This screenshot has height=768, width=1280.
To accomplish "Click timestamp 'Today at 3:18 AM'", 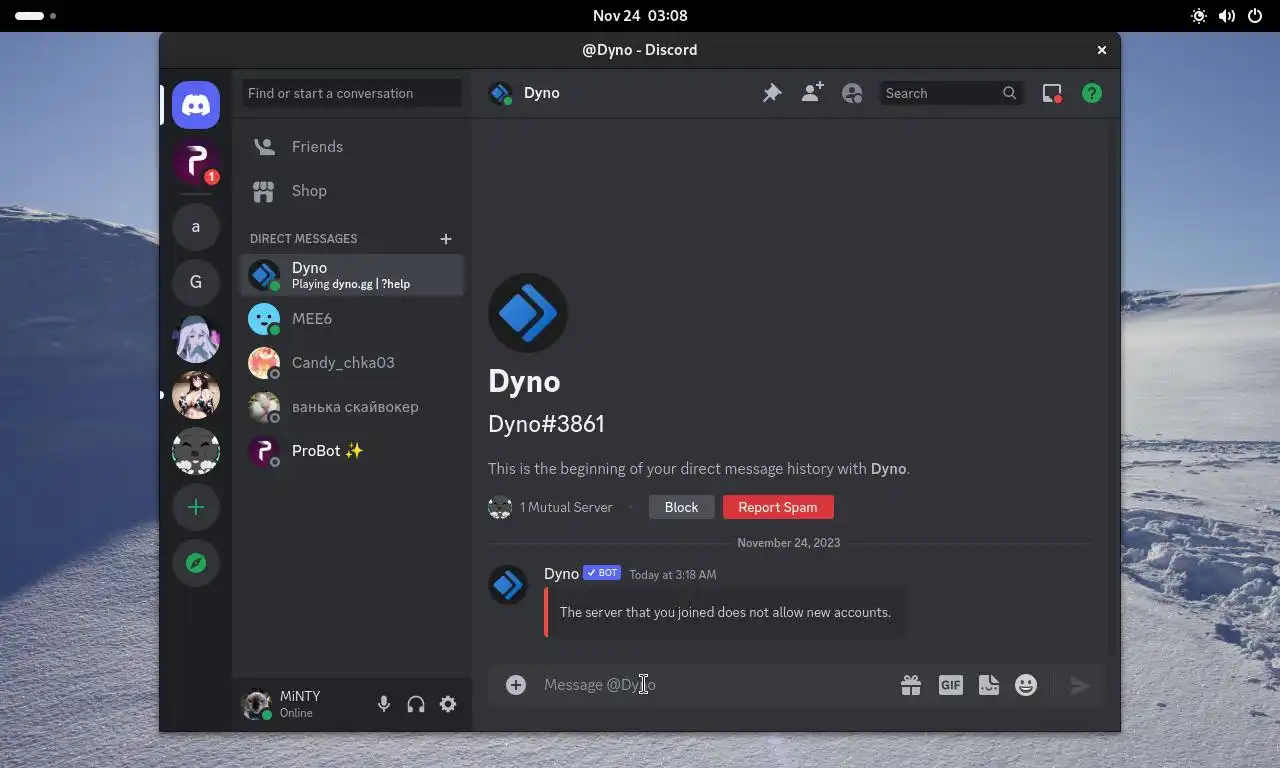I will (672, 575).
